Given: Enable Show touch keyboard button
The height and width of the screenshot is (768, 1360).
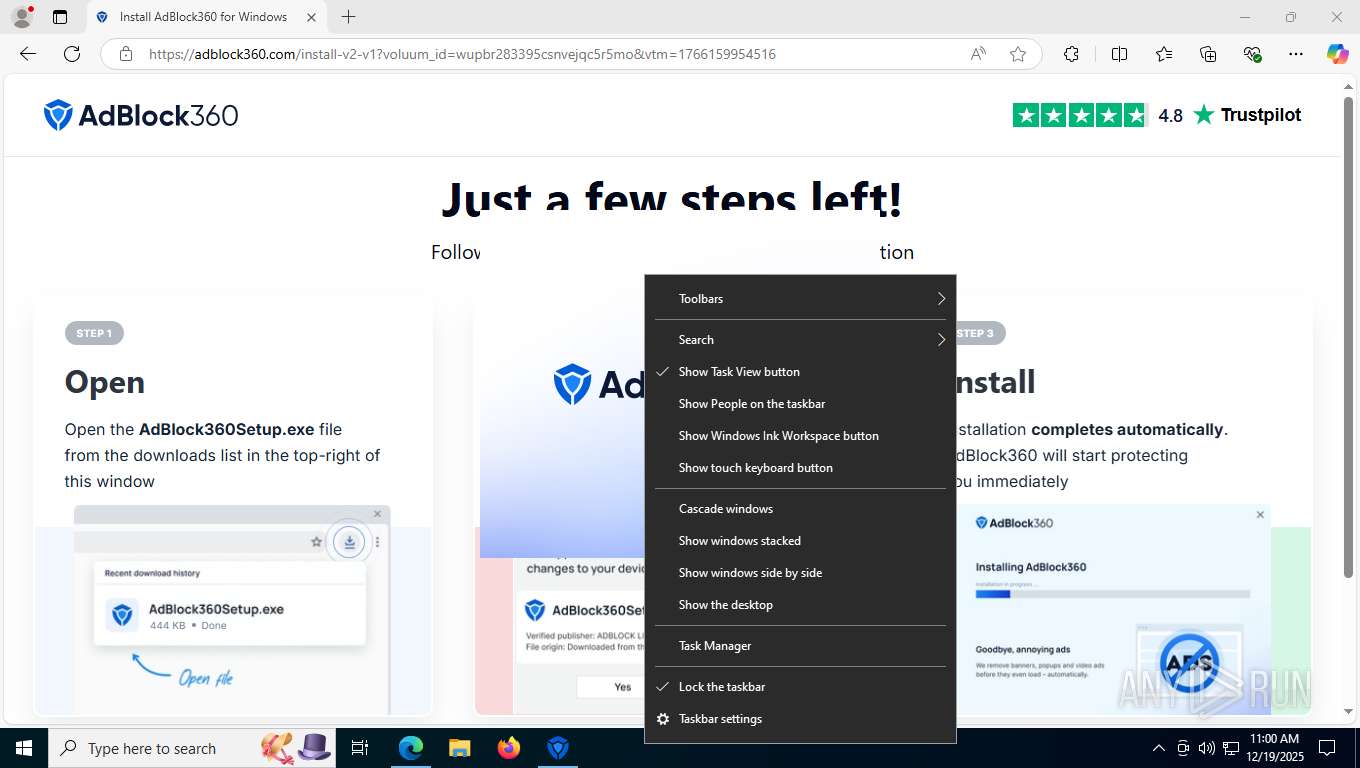Looking at the screenshot, I should click(x=800, y=468).
